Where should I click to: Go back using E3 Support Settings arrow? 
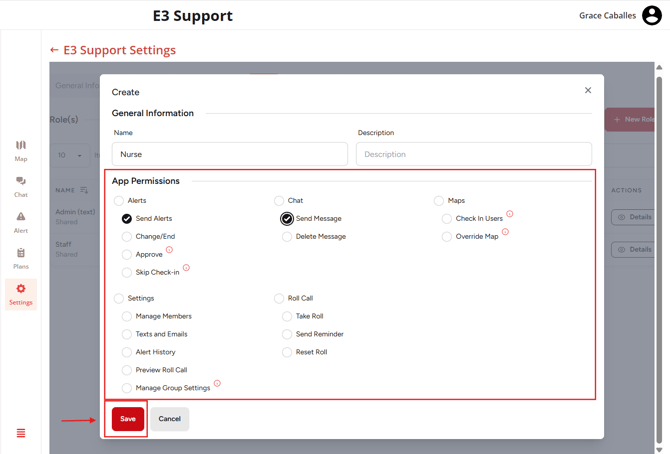(x=54, y=50)
